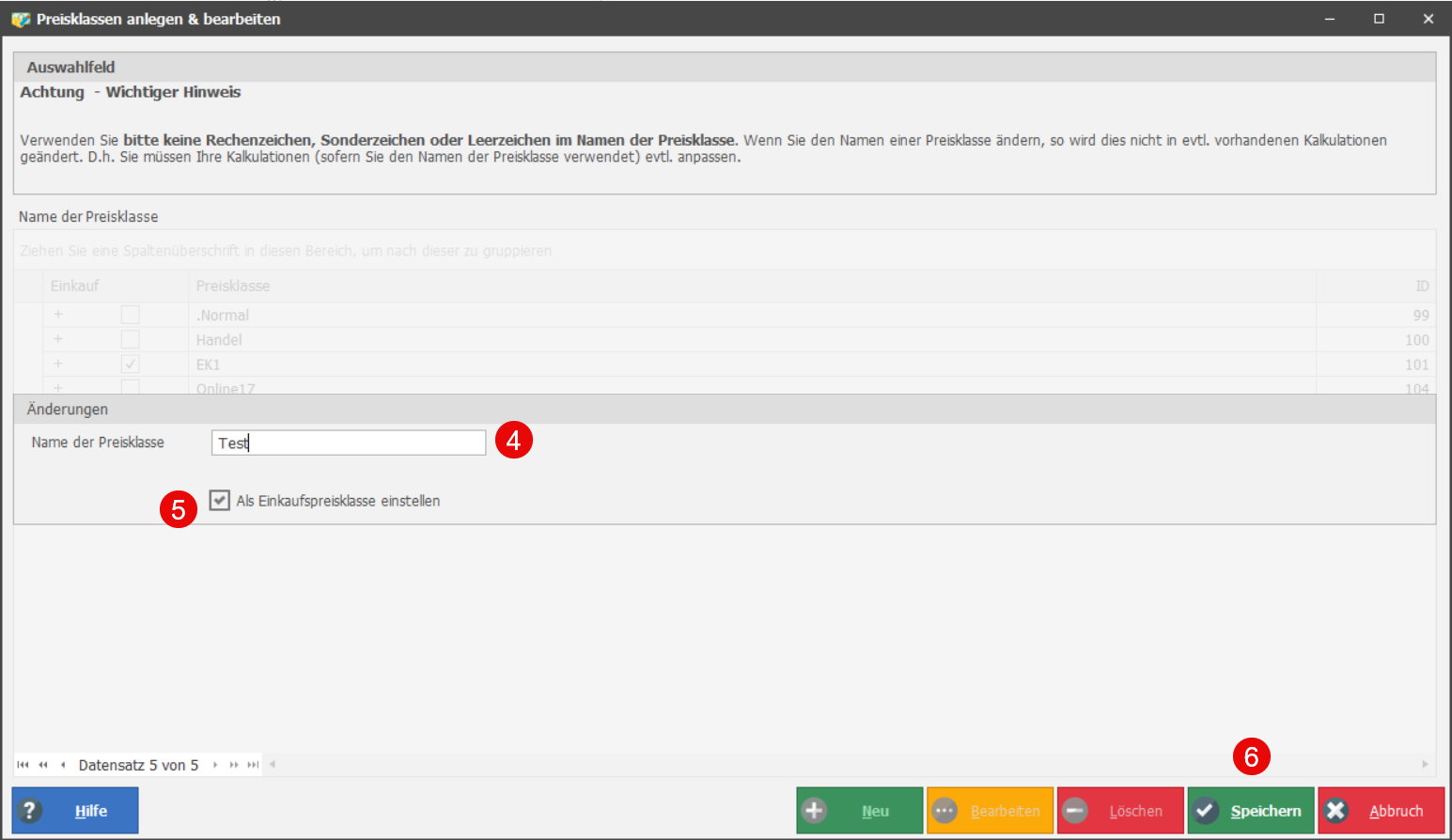Click ID cell 99

pyautogui.click(x=1376, y=315)
